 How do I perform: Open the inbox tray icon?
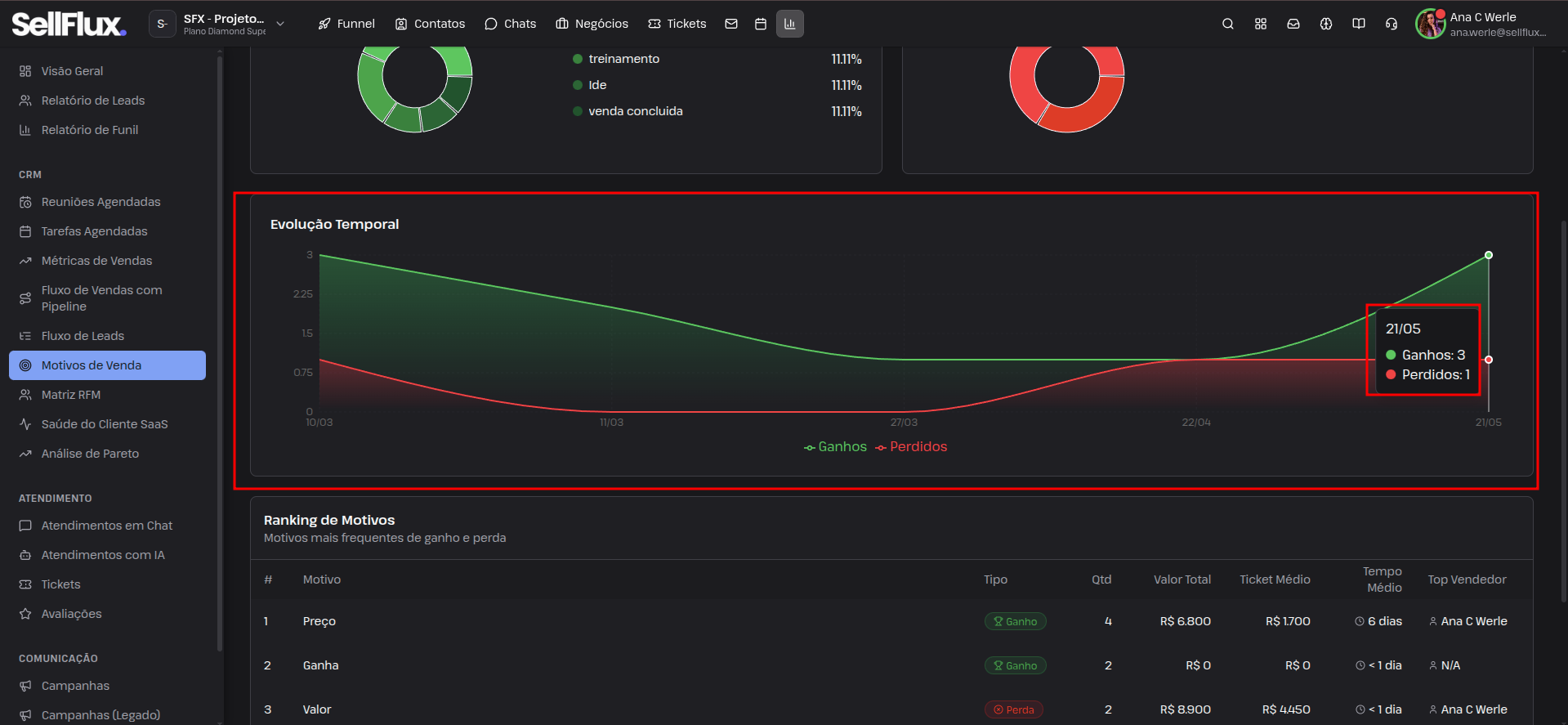point(1293,24)
